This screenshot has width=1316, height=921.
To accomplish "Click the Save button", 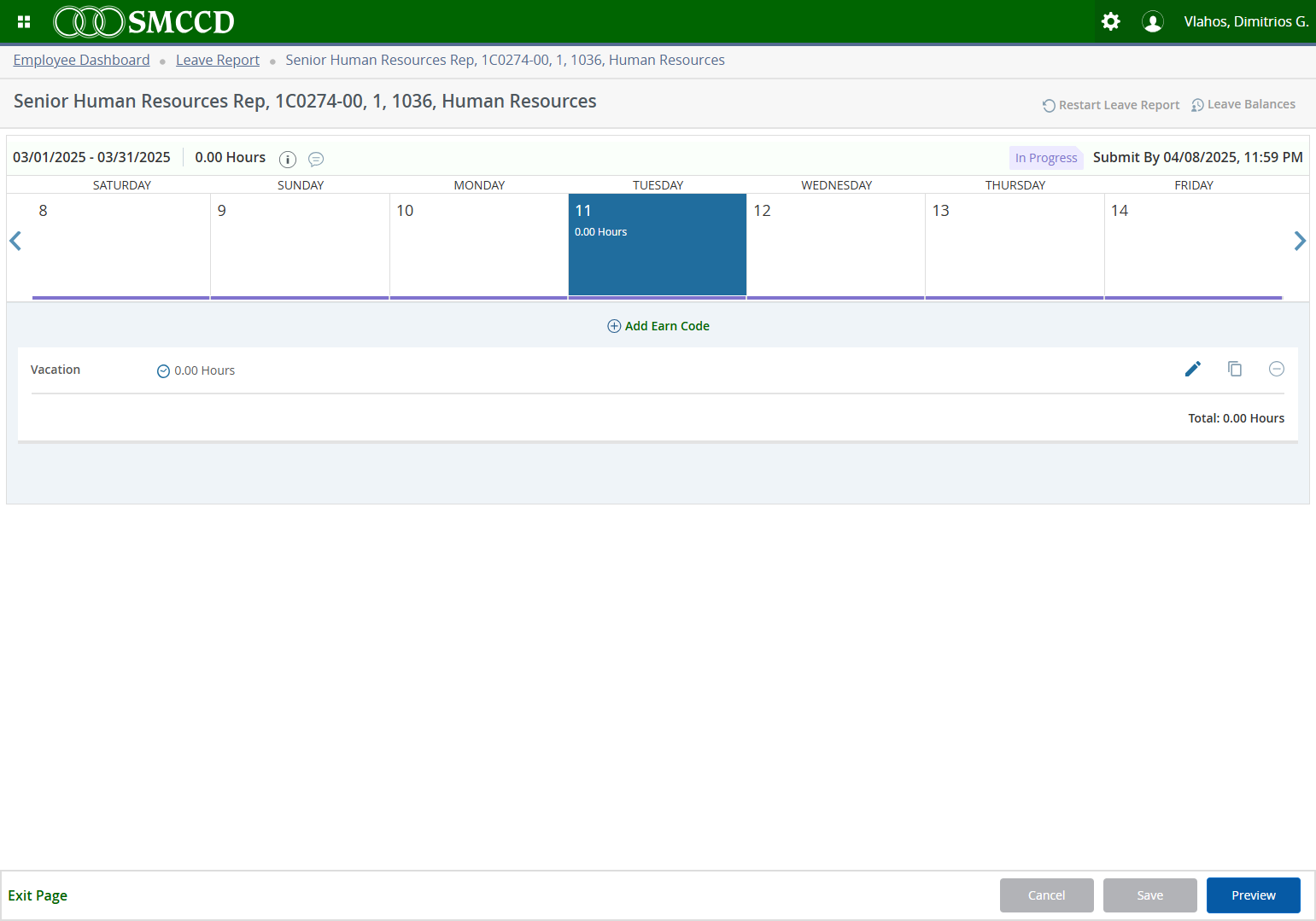I will pos(1149,895).
